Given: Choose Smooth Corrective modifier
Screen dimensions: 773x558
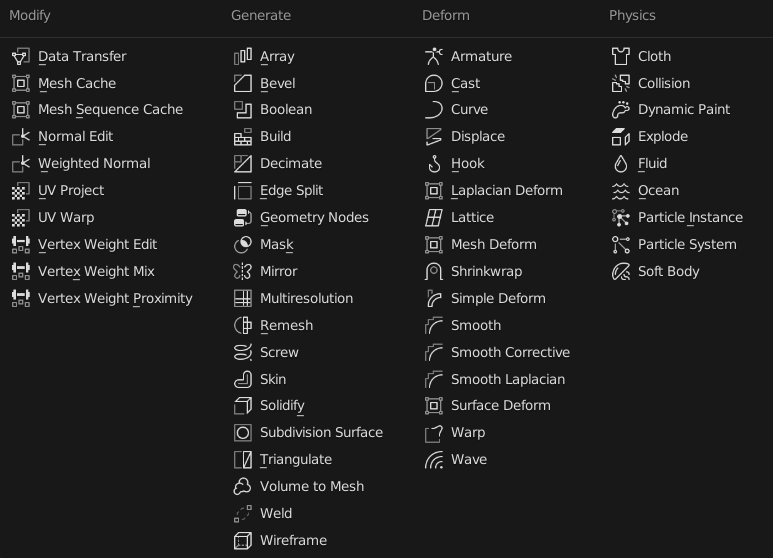Looking at the screenshot, I should point(498,352).
